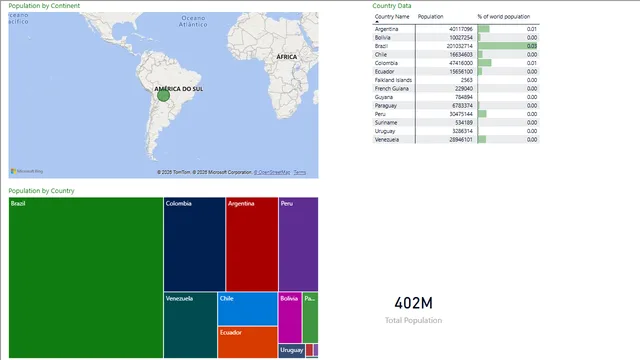Click the Chile row in Country Data
Image resolution: width=640 pixels, height=360 pixels.
point(456,54)
